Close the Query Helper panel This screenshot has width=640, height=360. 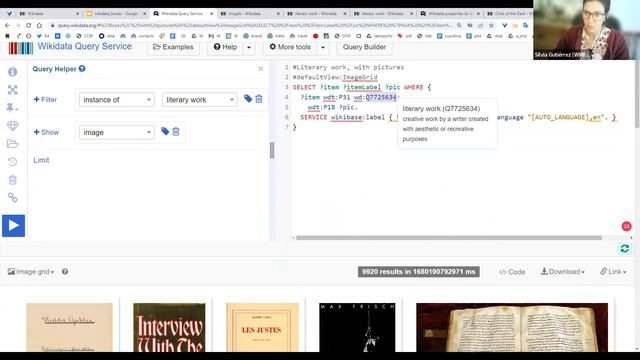point(261,69)
